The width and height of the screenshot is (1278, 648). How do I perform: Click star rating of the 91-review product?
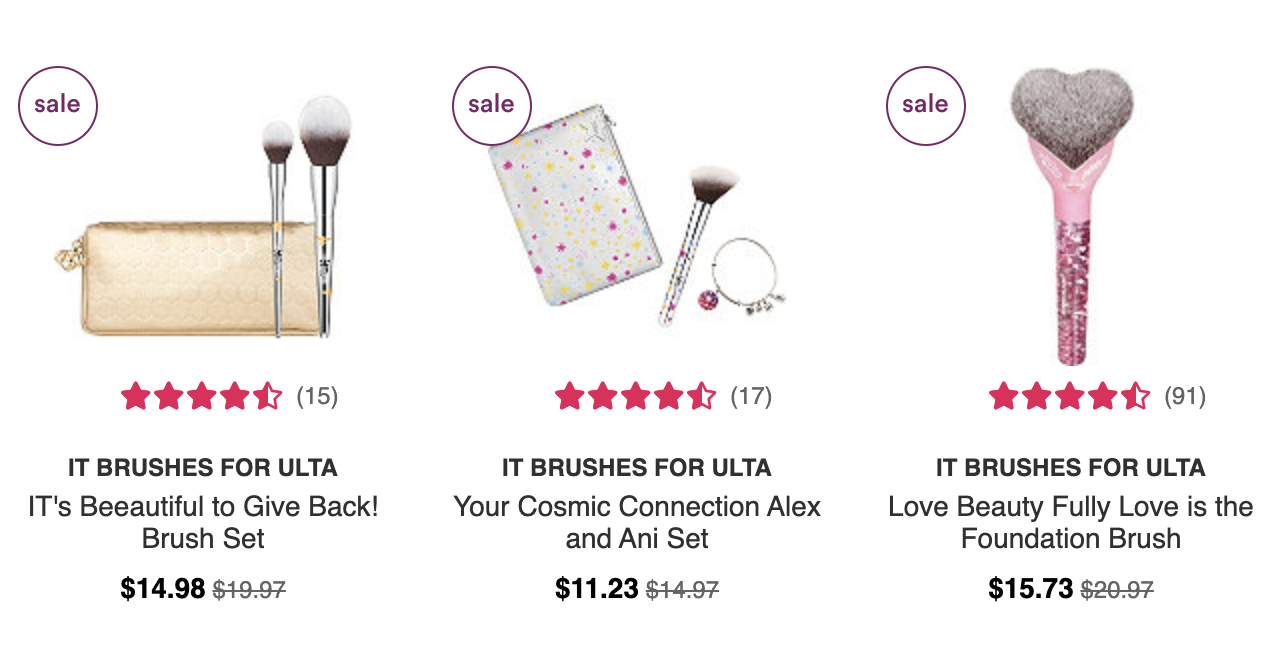tap(1070, 397)
